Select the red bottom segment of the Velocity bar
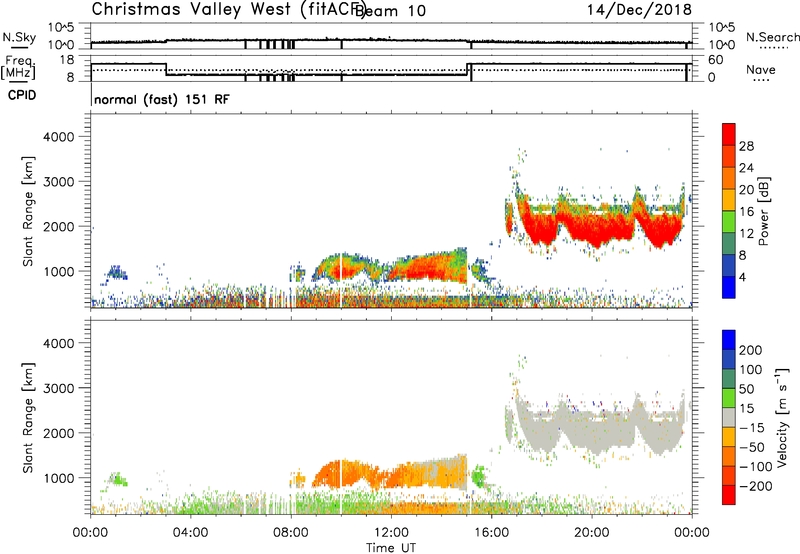Screen dimensions: 800x554 tap(729, 495)
